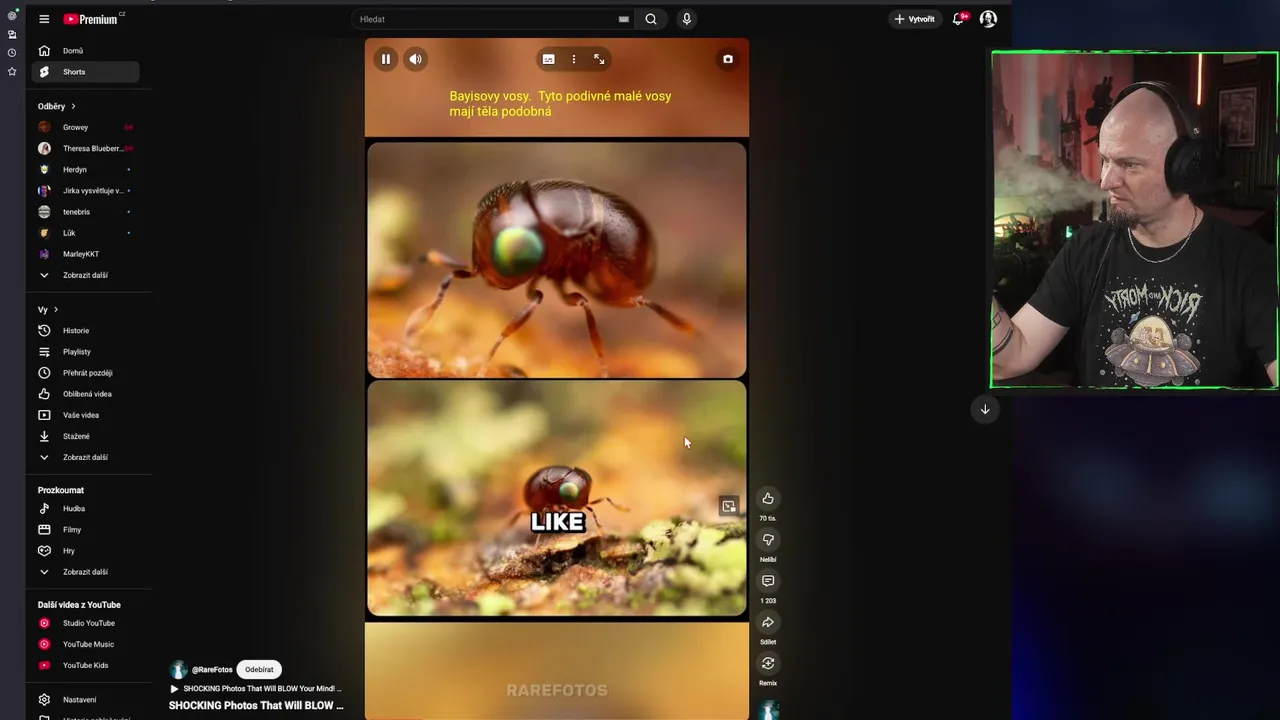Open the linked SHOCKING Photos video

click(x=256, y=689)
